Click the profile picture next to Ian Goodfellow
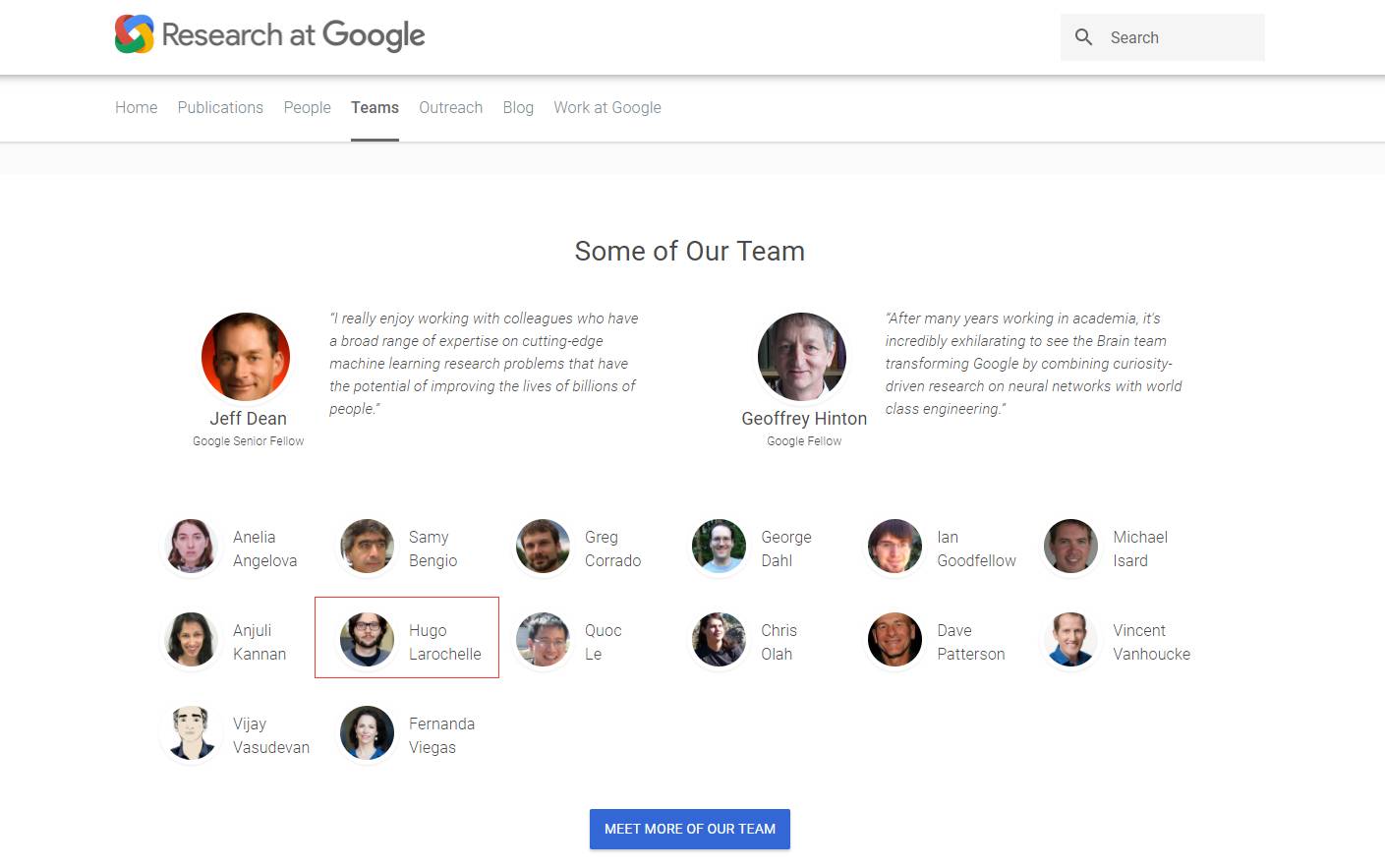The width and height of the screenshot is (1385, 868). click(x=894, y=547)
